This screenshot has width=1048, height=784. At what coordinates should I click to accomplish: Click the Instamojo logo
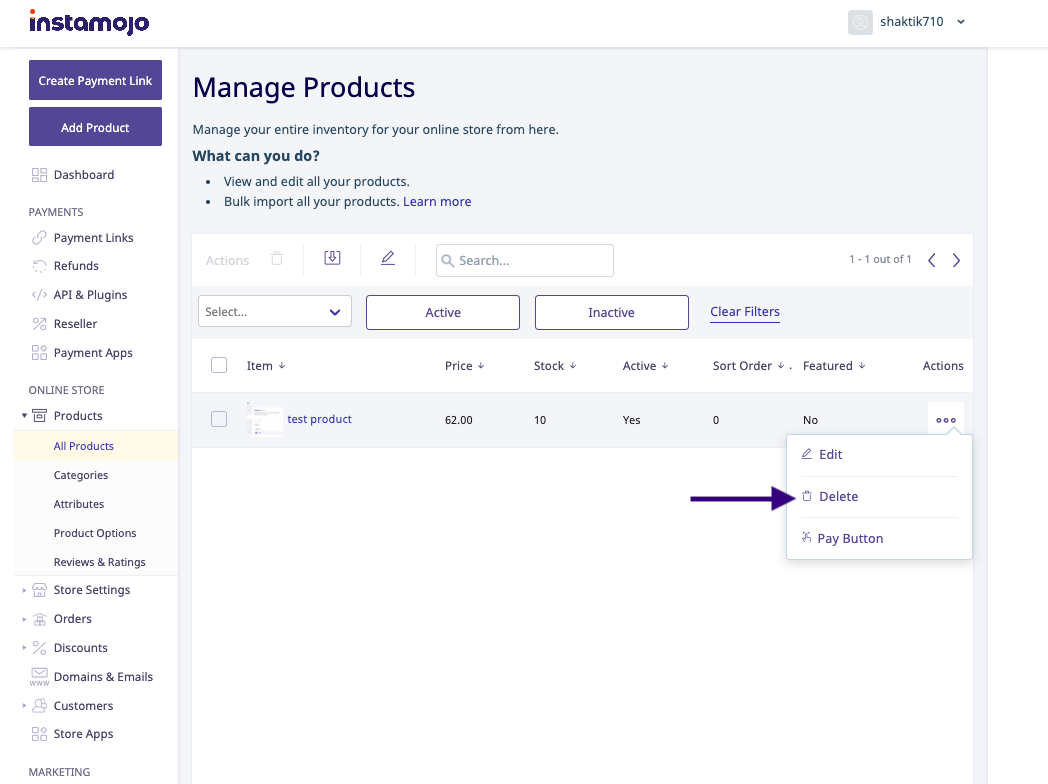tap(89, 22)
